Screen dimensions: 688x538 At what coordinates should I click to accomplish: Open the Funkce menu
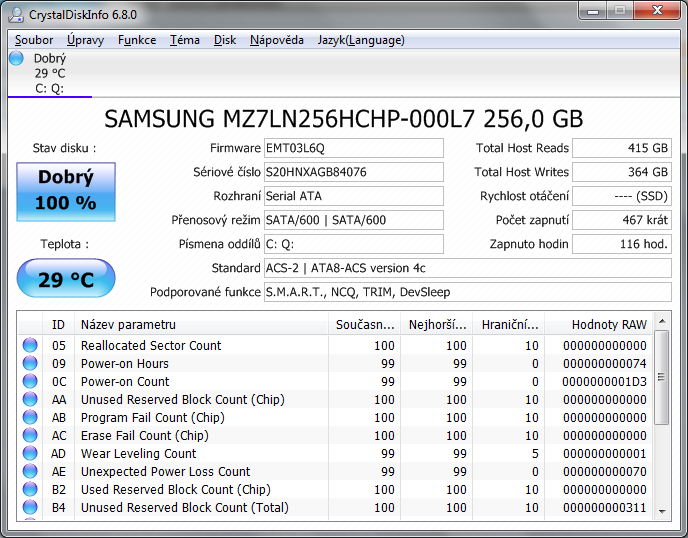point(136,40)
